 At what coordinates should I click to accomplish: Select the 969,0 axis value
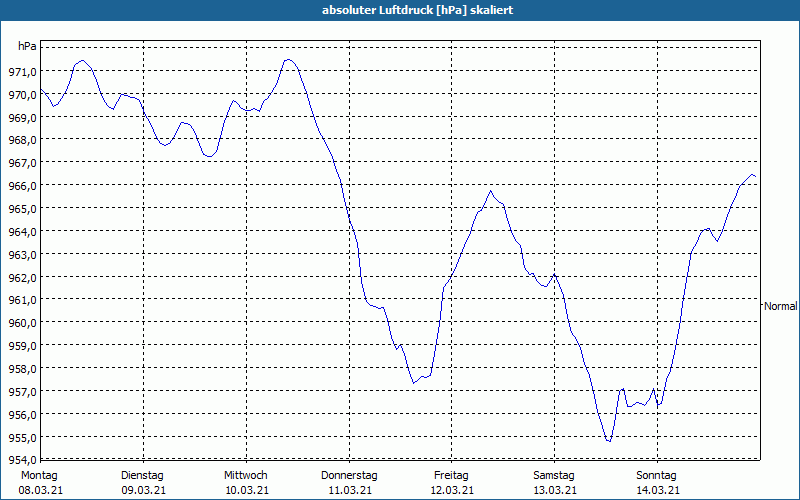(22, 118)
